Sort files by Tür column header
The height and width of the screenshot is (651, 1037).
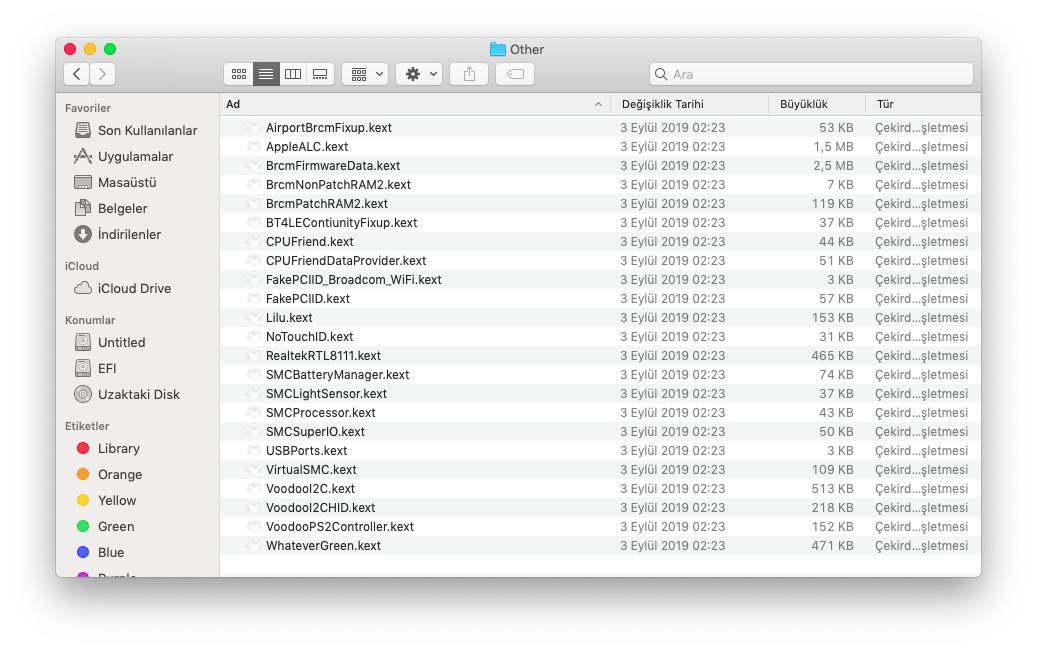click(885, 104)
